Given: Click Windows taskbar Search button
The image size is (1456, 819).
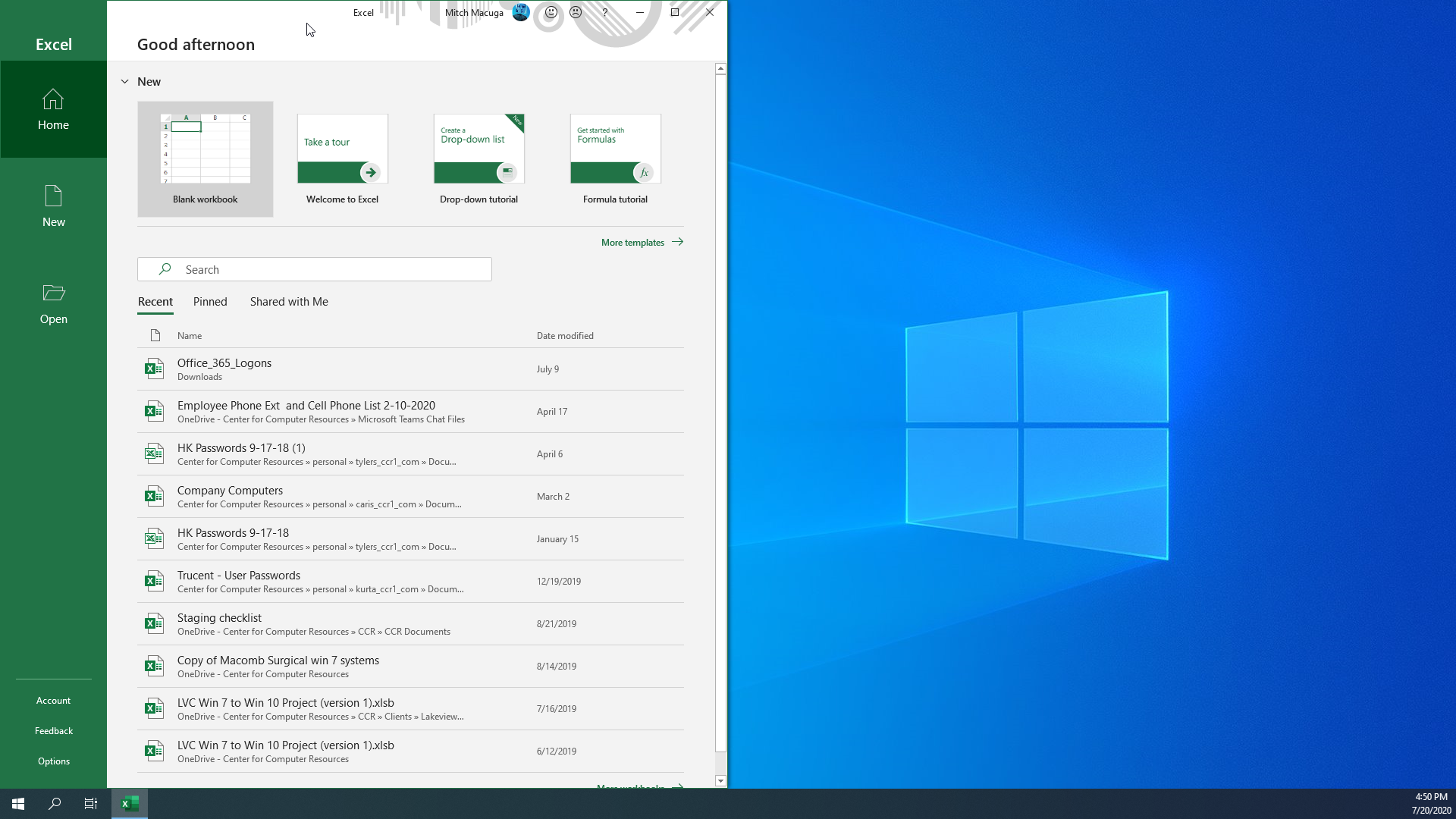Looking at the screenshot, I should pos(55,804).
